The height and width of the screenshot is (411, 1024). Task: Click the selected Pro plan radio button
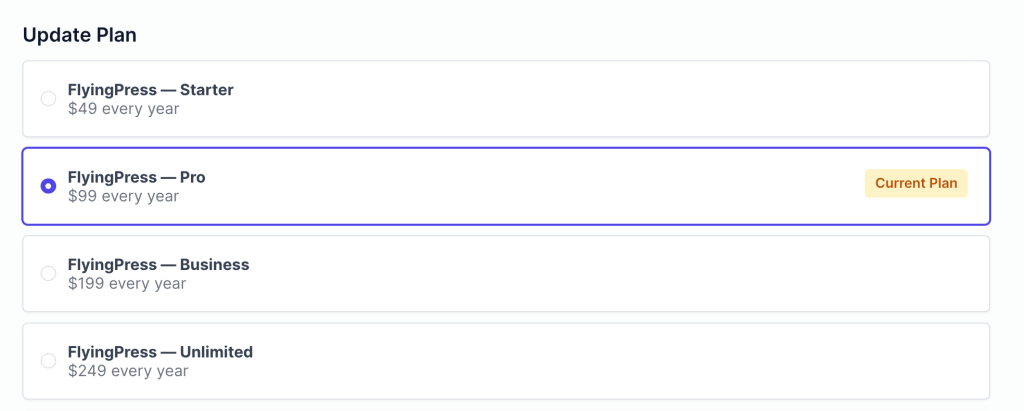point(48,186)
